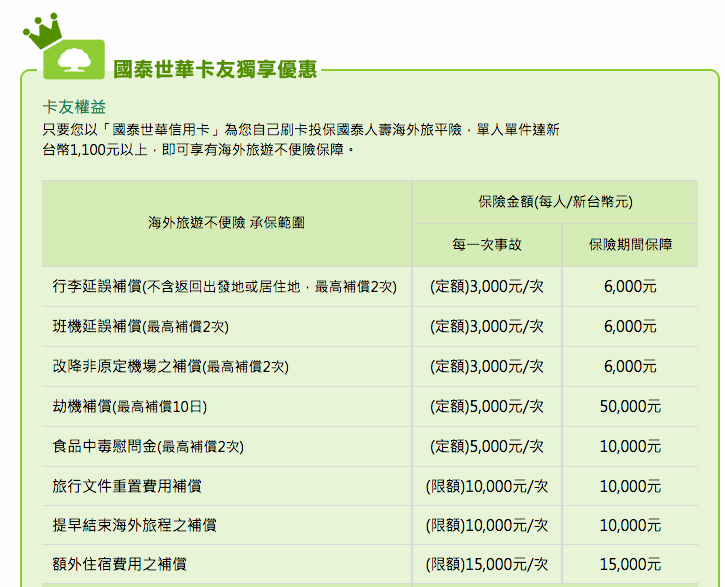The width and height of the screenshot is (725, 587).
Task: Select the 班機延誤補償 row label
Action: (141, 326)
